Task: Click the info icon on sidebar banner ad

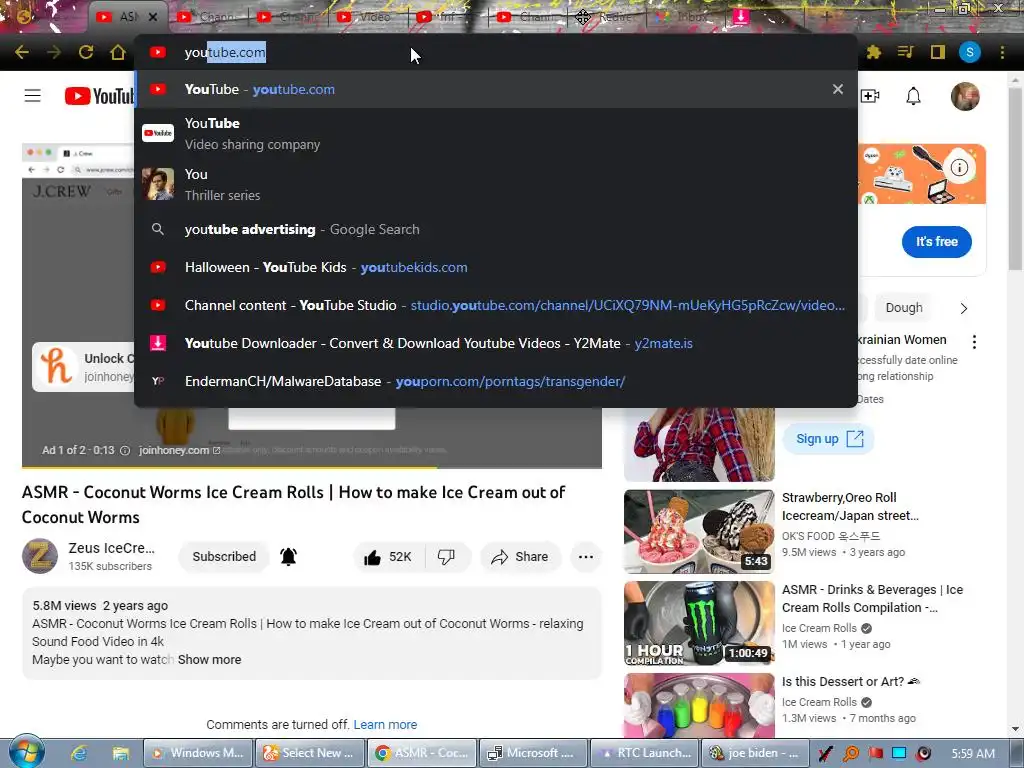Action: (959, 167)
